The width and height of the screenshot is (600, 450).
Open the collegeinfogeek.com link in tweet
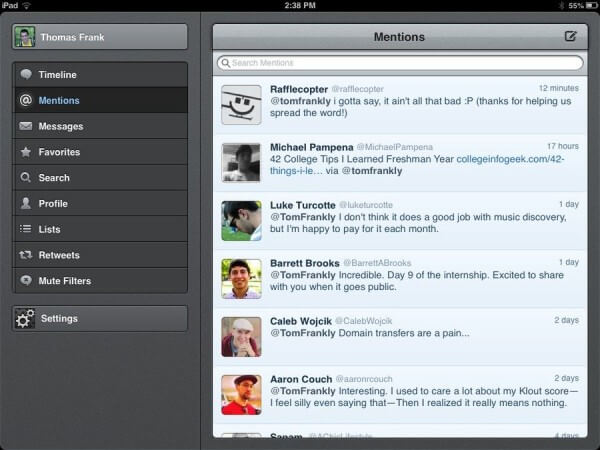tap(510, 159)
